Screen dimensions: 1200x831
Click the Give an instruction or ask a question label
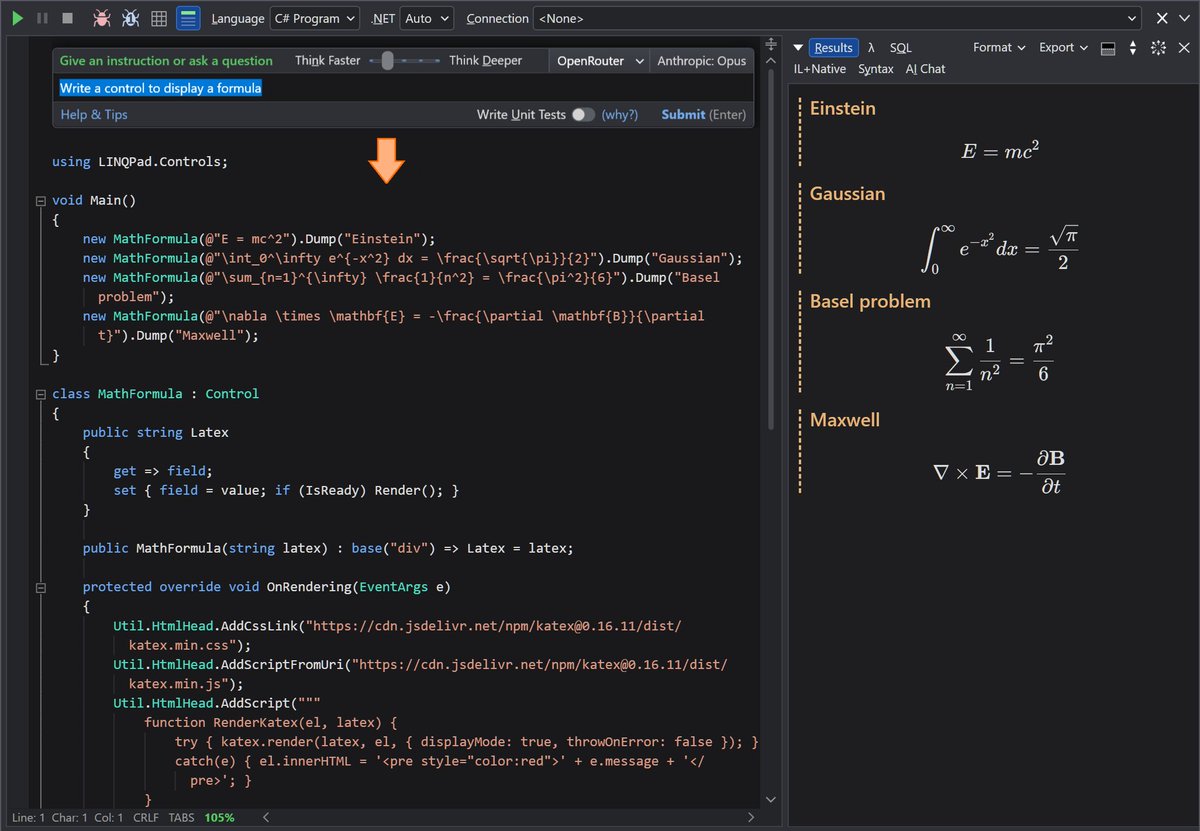[x=166, y=61]
